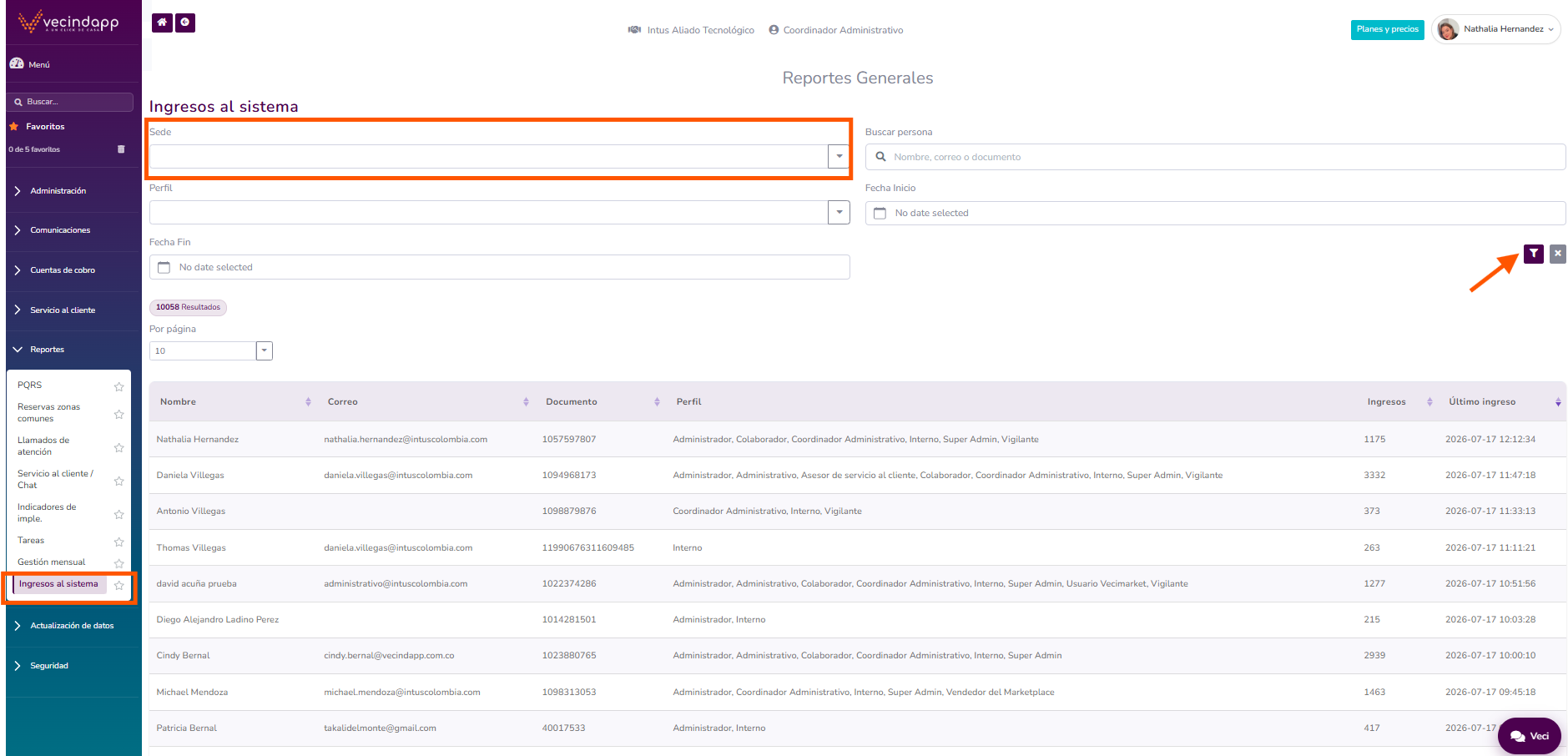Image resolution: width=1568 pixels, height=756 pixels.
Task: Expand Actualización de datos section
Action: click(x=73, y=626)
